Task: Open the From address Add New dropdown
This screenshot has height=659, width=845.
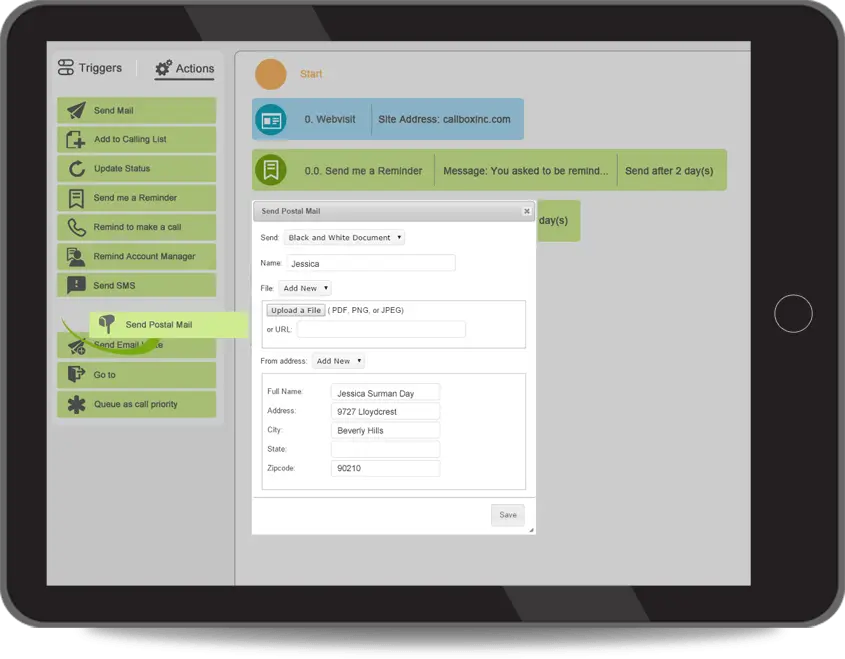Action: (x=338, y=361)
